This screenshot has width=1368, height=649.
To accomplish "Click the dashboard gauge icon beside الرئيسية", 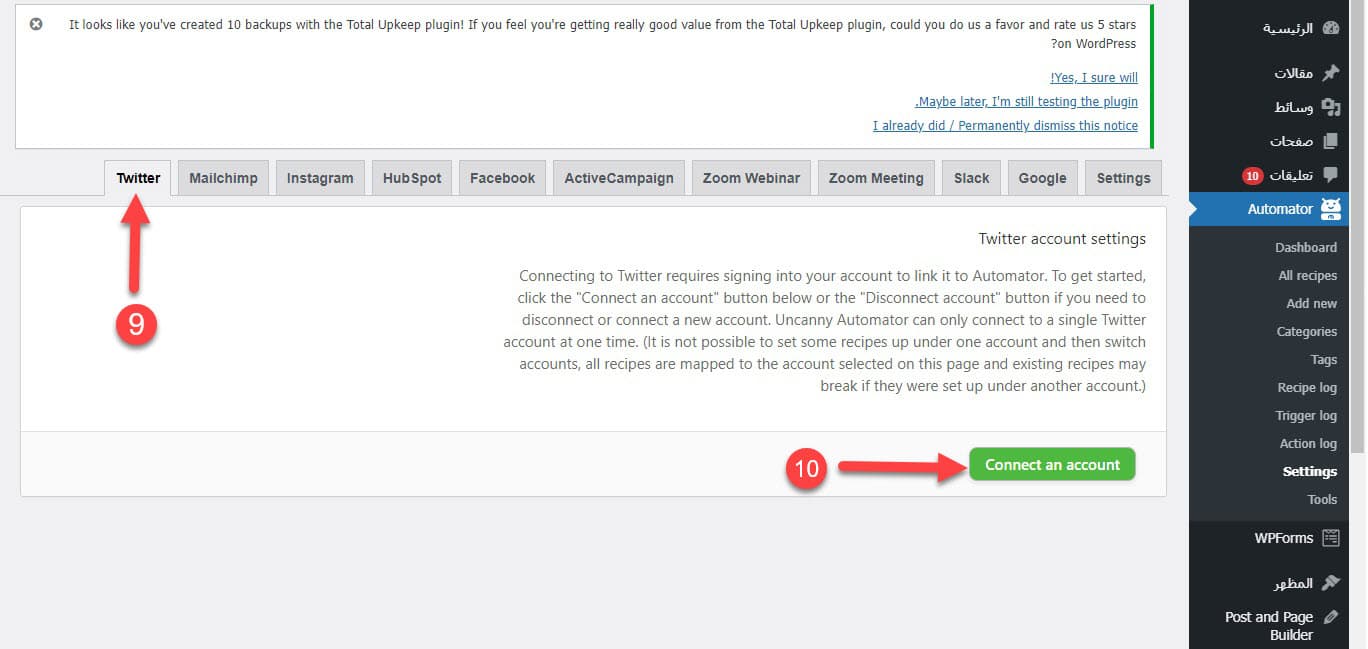I will coord(1330,28).
